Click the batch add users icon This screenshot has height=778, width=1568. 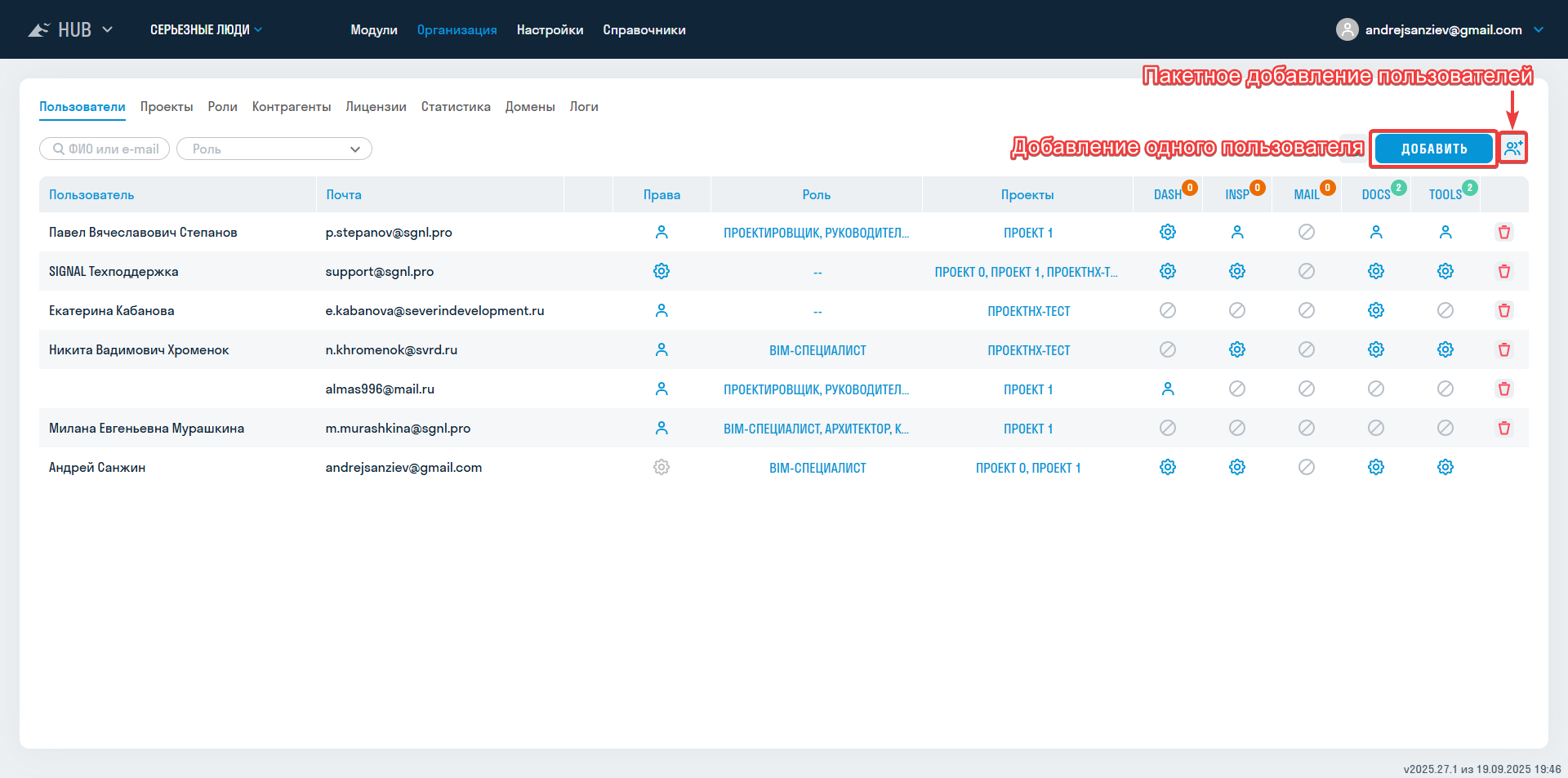pos(1513,149)
